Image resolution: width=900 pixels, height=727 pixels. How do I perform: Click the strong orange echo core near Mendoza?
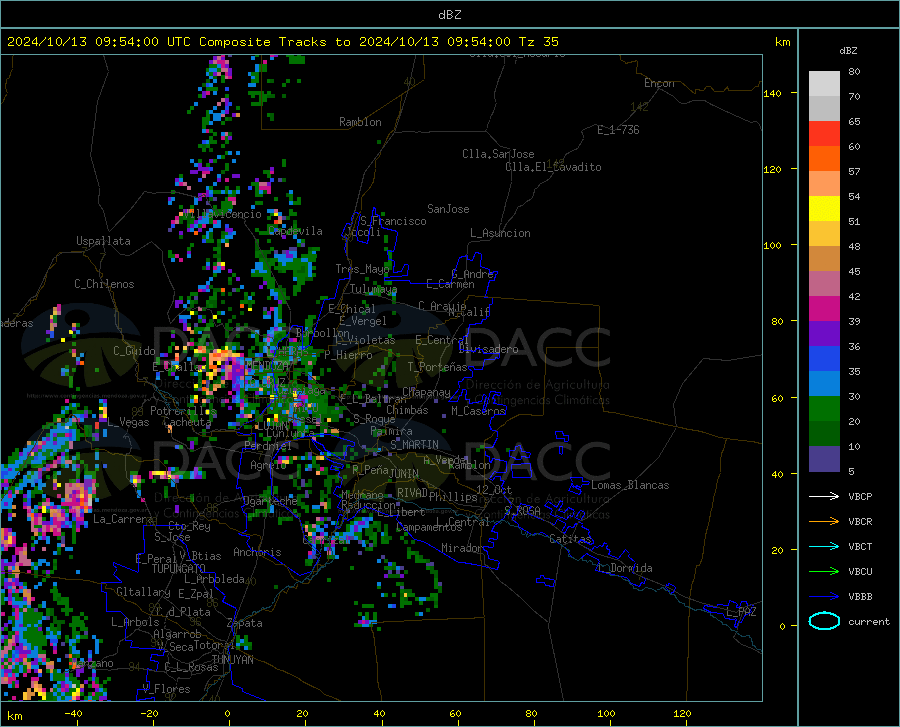(x=221, y=363)
